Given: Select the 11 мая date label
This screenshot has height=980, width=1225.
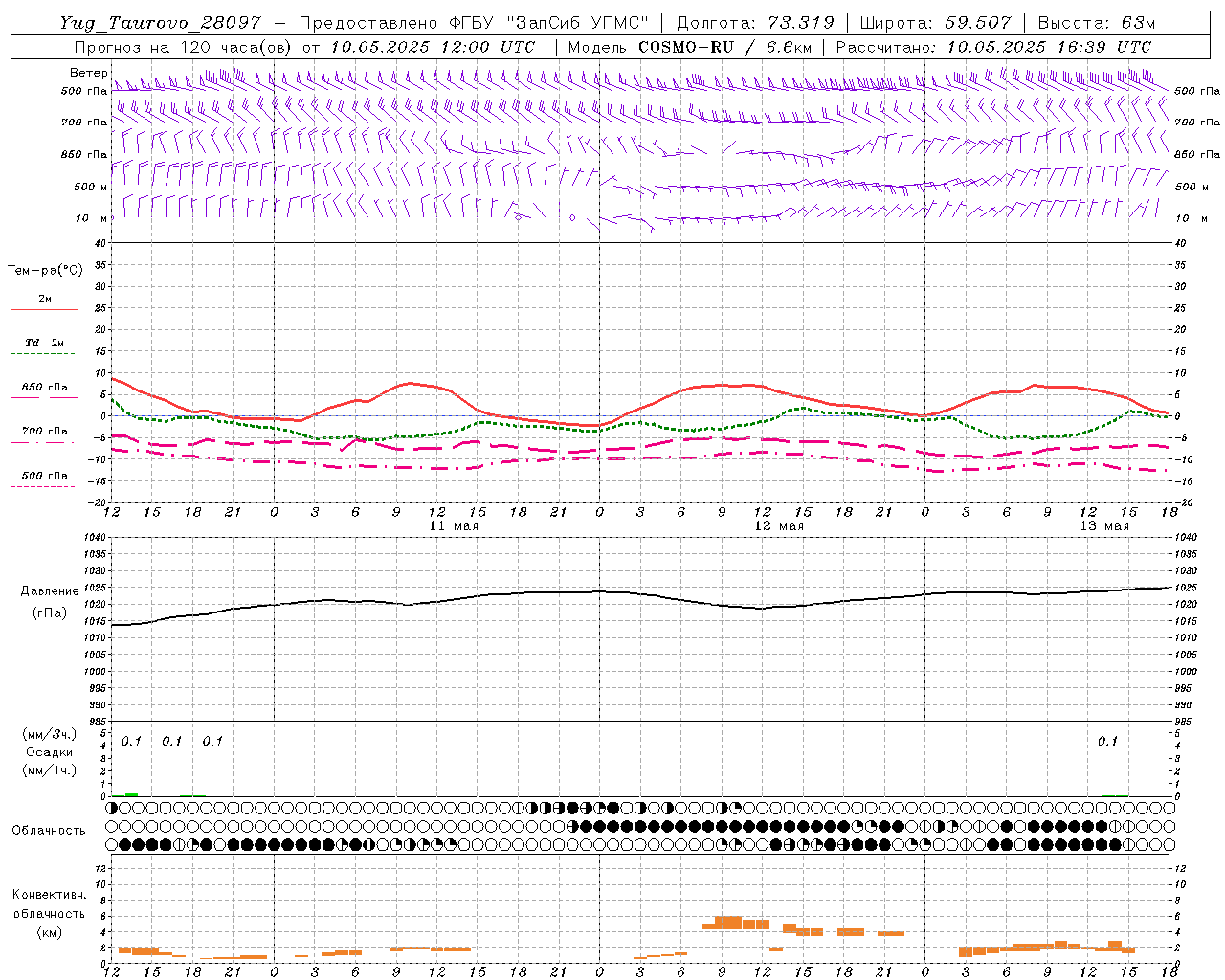Looking at the screenshot, I should 454,526.
